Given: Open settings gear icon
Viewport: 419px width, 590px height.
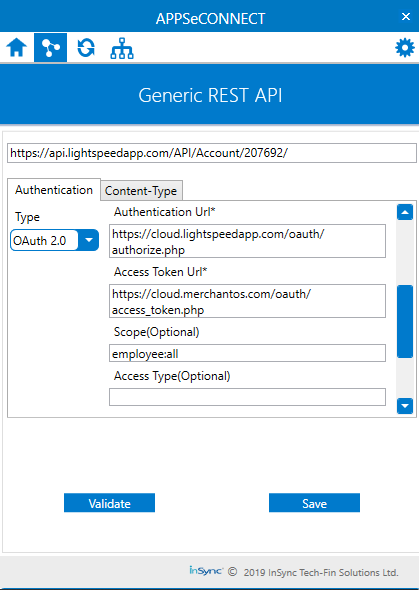Looking at the screenshot, I should (405, 48).
